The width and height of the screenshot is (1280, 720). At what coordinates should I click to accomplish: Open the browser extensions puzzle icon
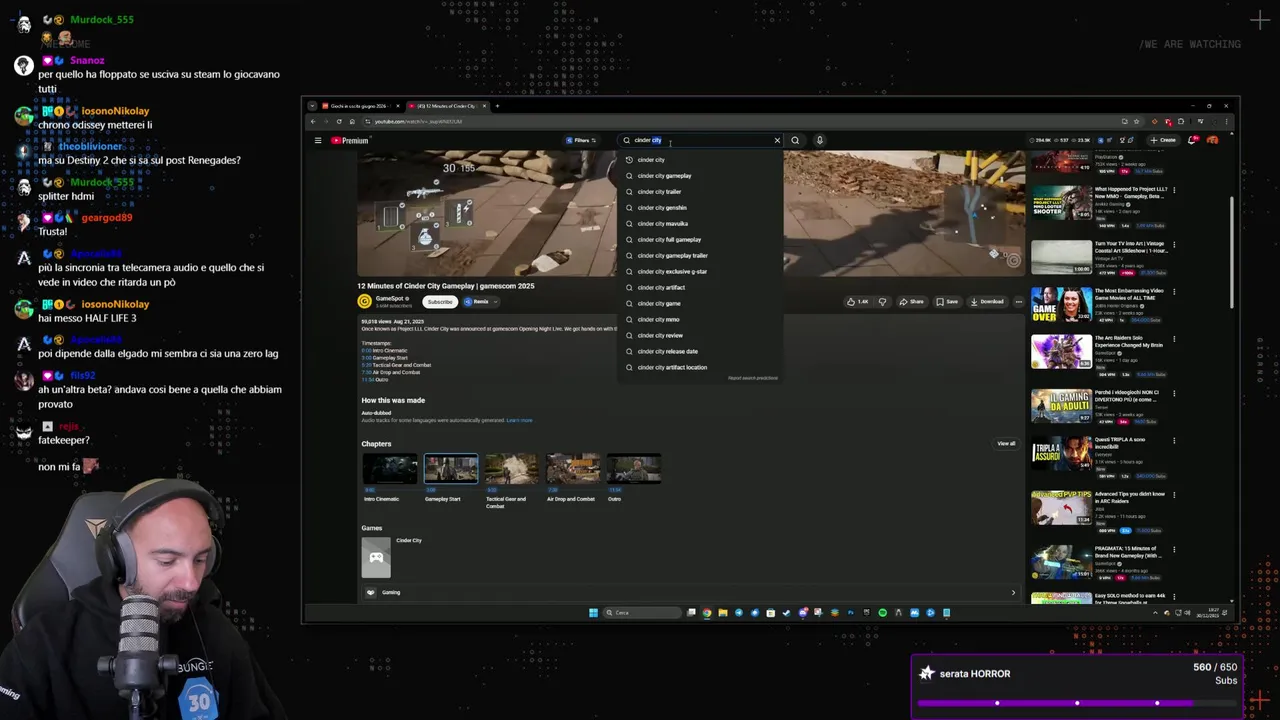click(1181, 121)
